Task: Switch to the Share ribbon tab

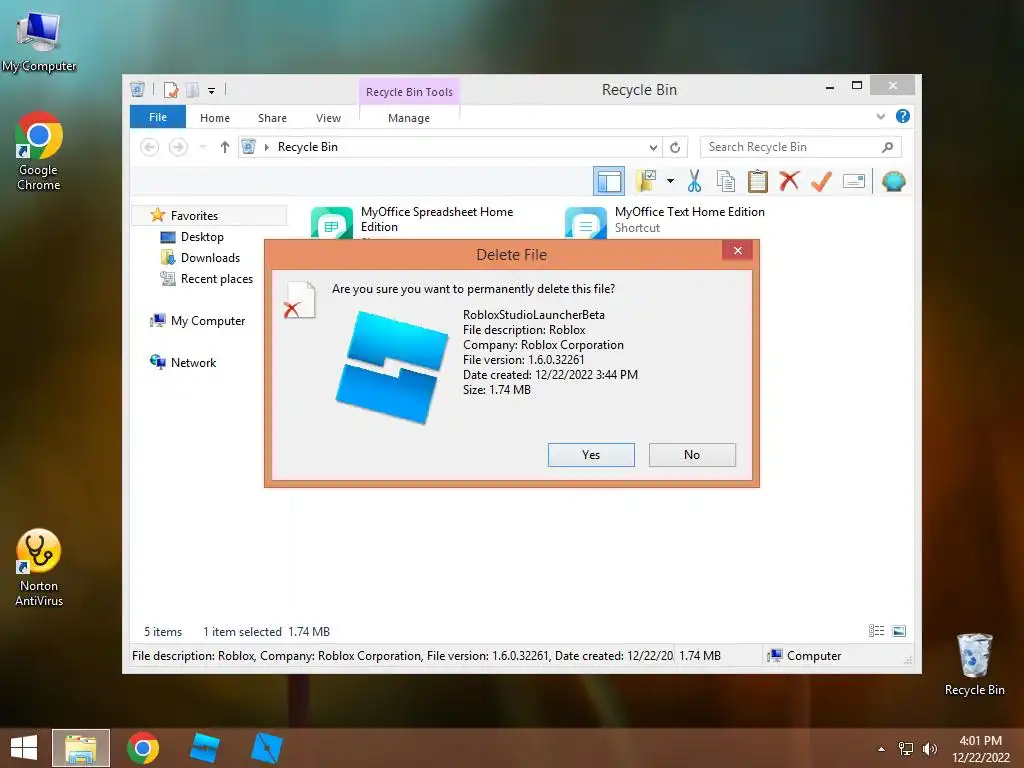Action: 272,118
